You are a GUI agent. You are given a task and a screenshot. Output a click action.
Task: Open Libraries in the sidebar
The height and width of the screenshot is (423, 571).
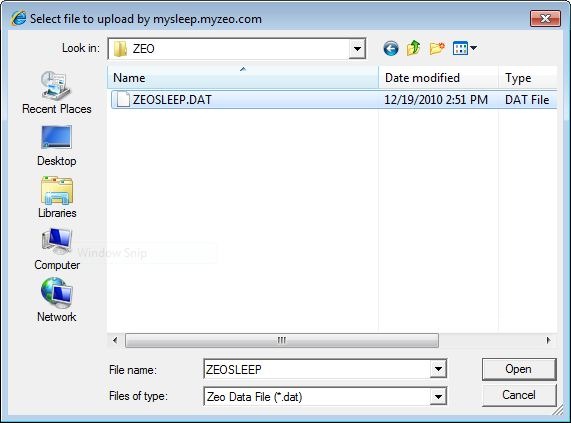(57, 197)
